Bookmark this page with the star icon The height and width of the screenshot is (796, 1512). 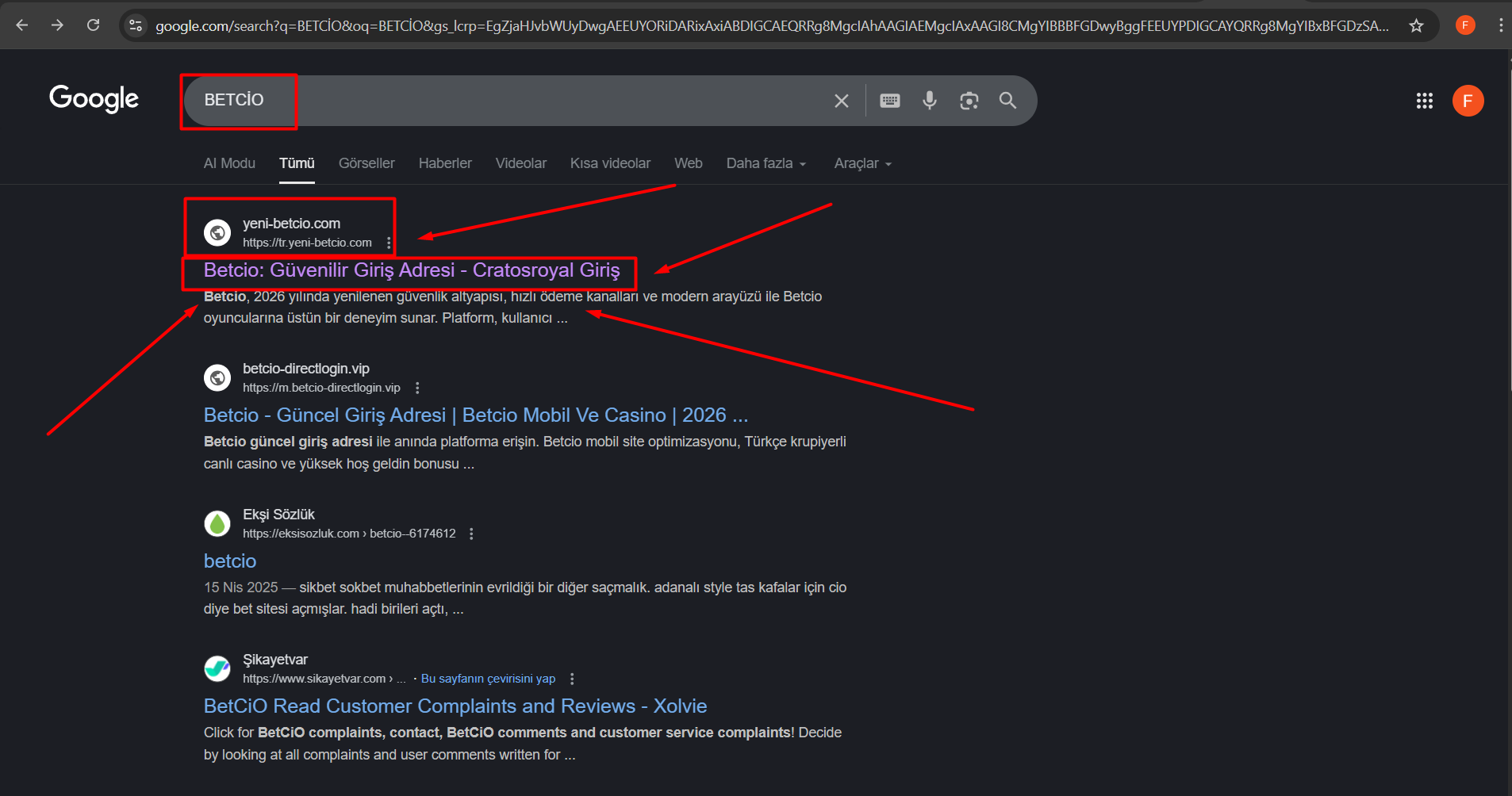point(1416,25)
